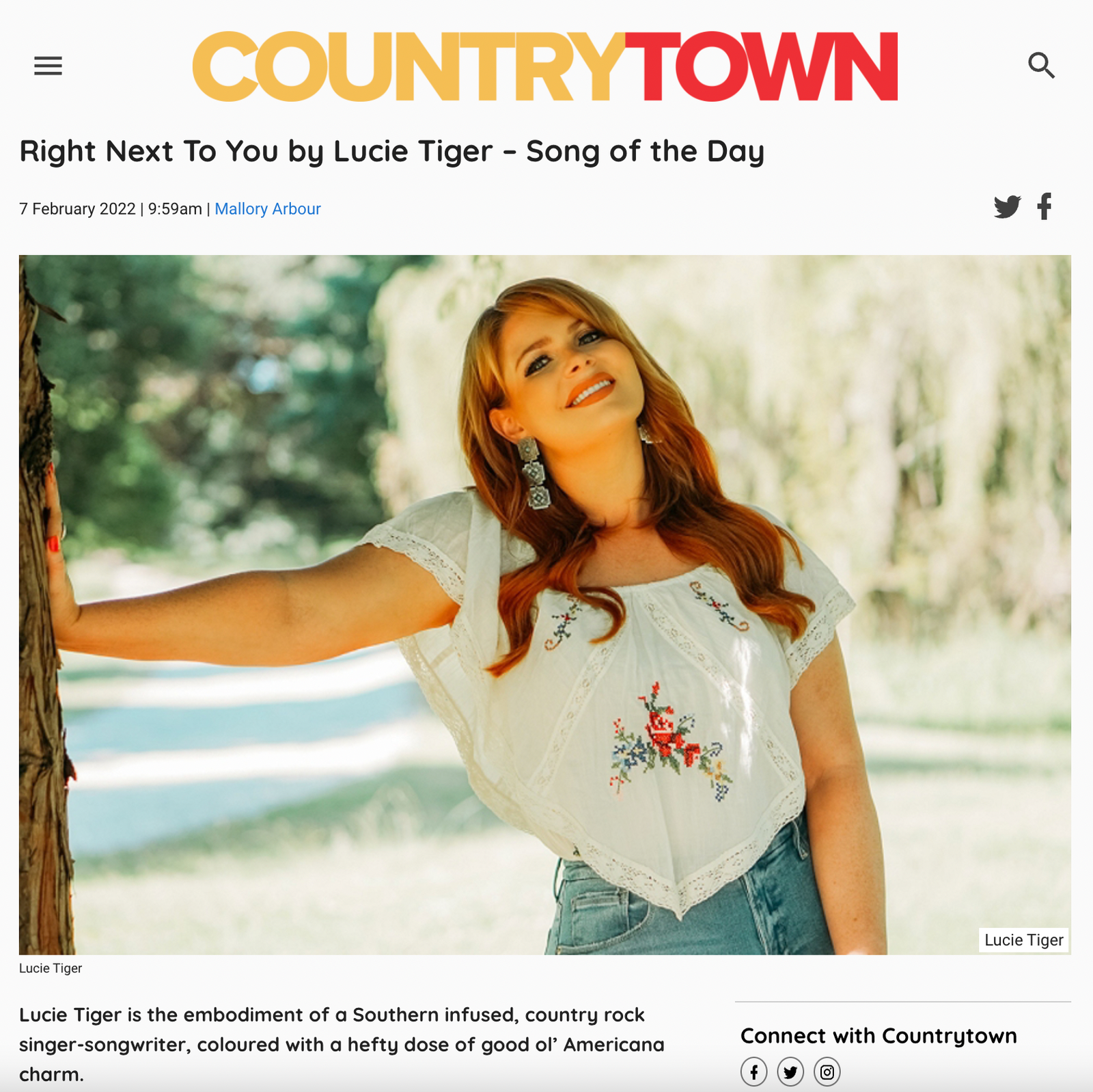
Task: Open Mallory Arbour author link
Action: (268, 209)
